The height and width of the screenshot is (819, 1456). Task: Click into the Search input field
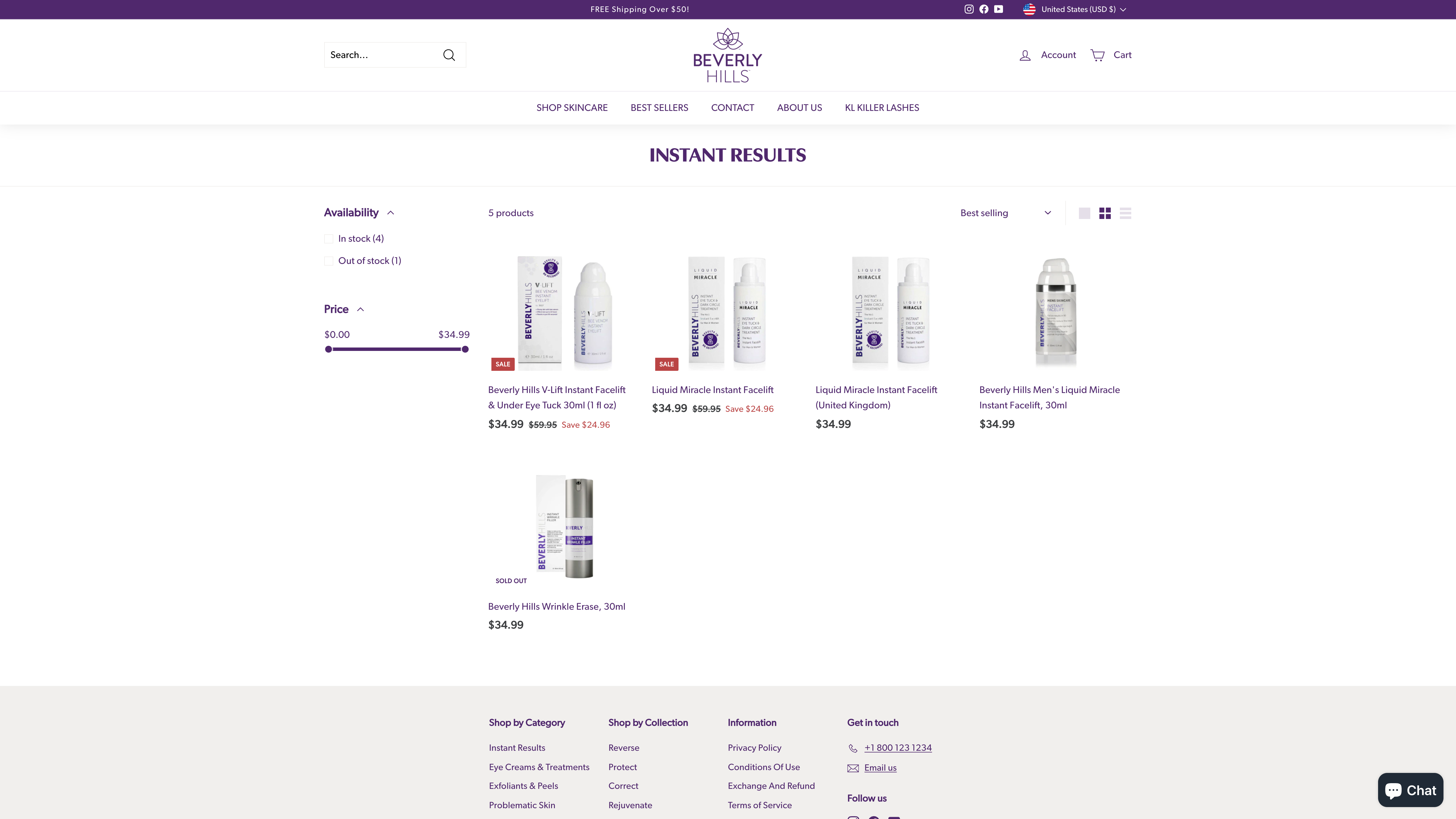click(382, 55)
